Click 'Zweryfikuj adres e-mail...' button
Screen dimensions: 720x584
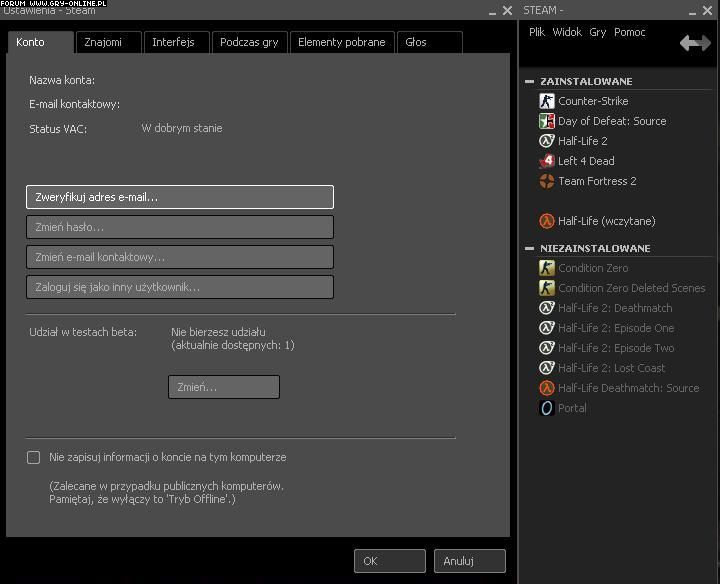point(180,197)
